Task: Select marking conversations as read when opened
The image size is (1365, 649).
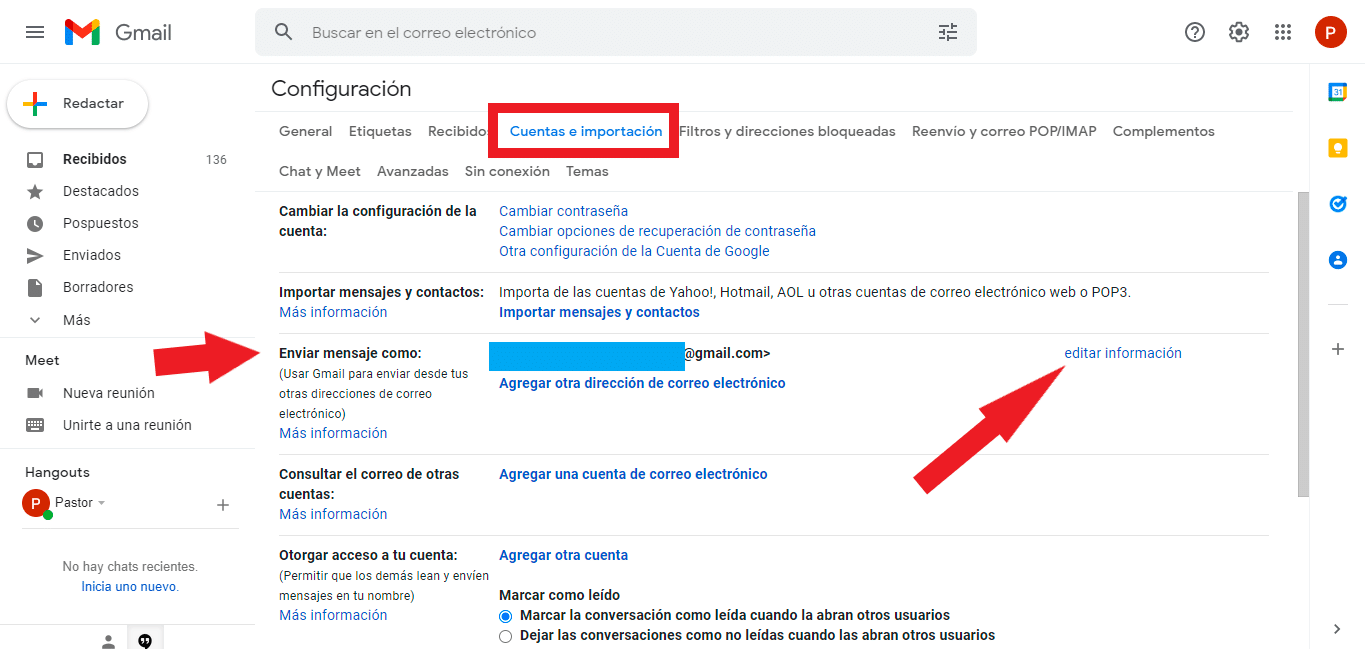Action: point(505,615)
